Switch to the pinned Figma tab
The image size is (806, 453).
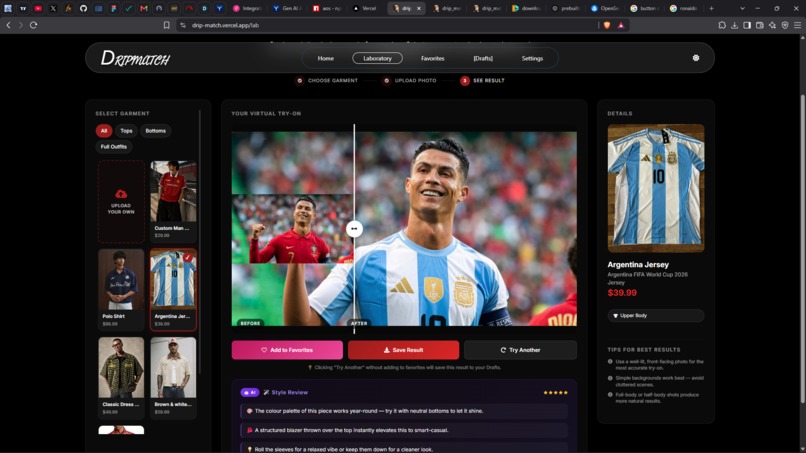point(114,8)
